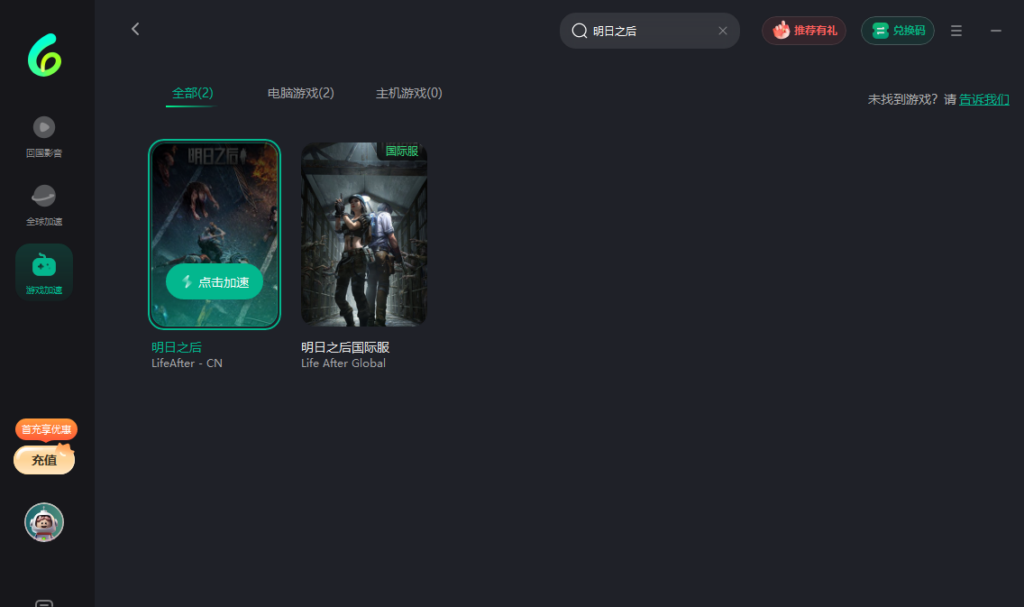The height and width of the screenshot is (607, 1024).
Task: Expand the hamburger menu in the title bar
Action: 956,31
